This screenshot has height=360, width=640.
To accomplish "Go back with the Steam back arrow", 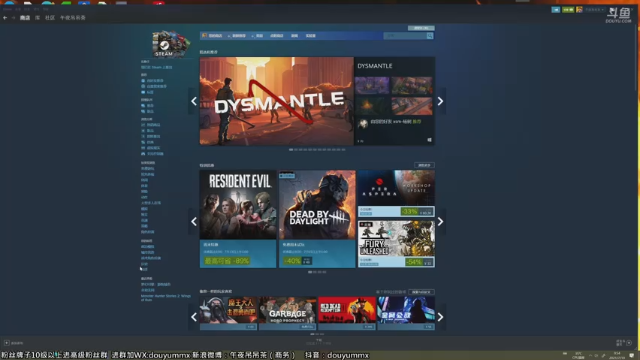I will 5,18.
